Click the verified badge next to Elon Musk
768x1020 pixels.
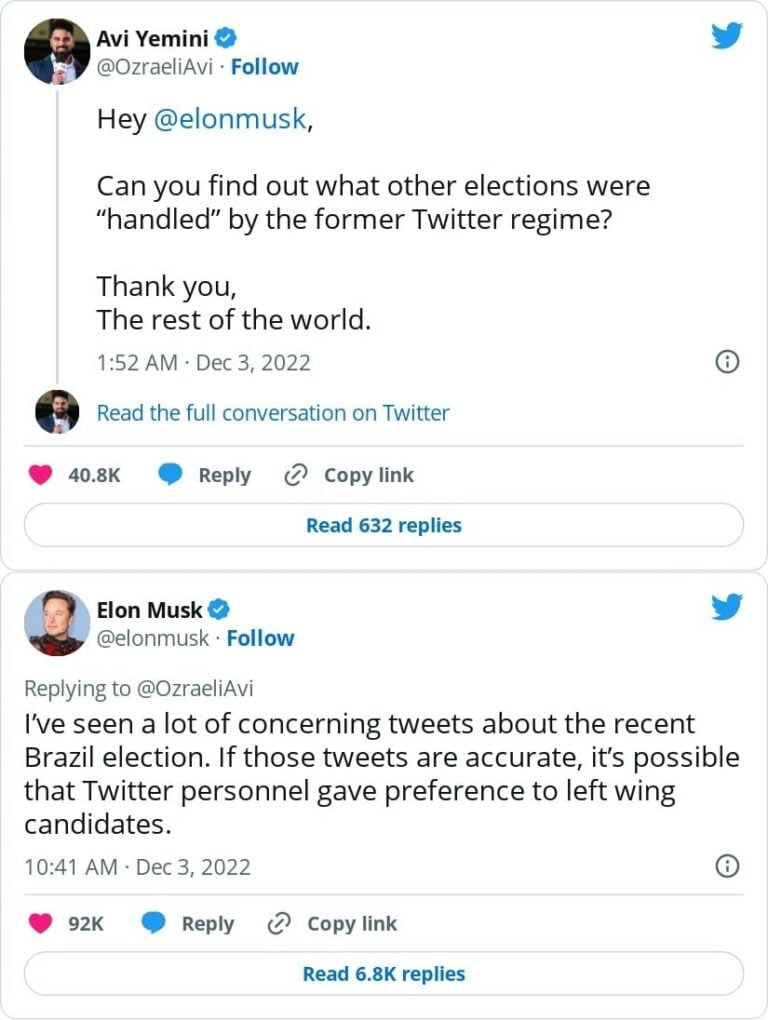point(217,609)
